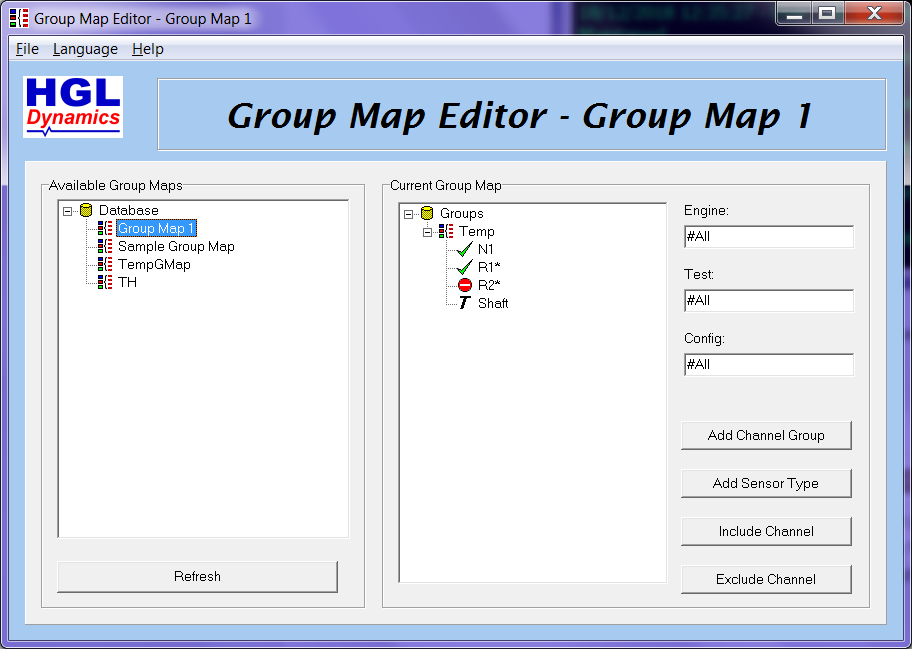Select the Temp channel group
Viewport: 912px width, 649px height.
(x=476, y=231)
